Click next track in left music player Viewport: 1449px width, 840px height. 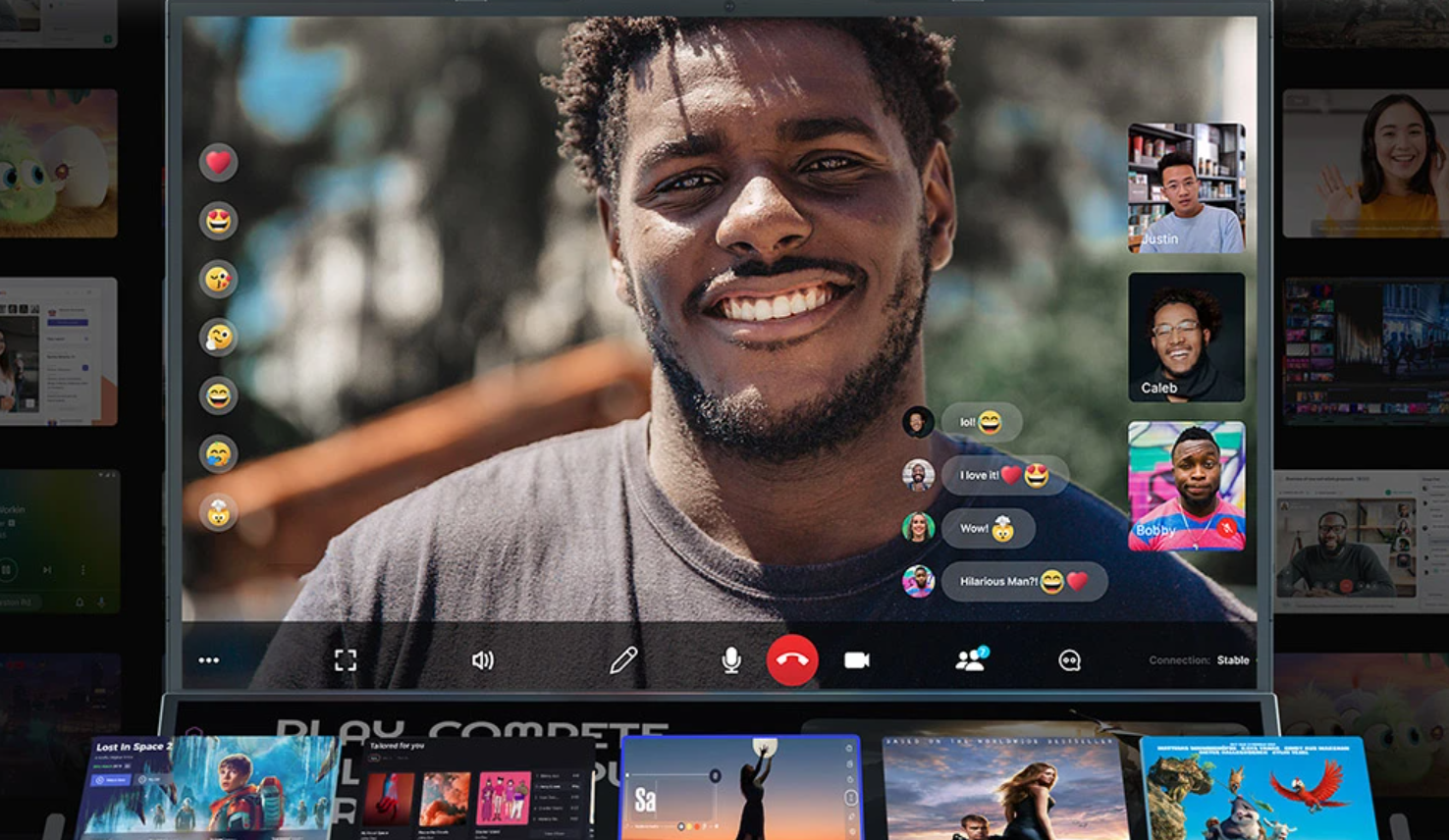click(46, 569)
